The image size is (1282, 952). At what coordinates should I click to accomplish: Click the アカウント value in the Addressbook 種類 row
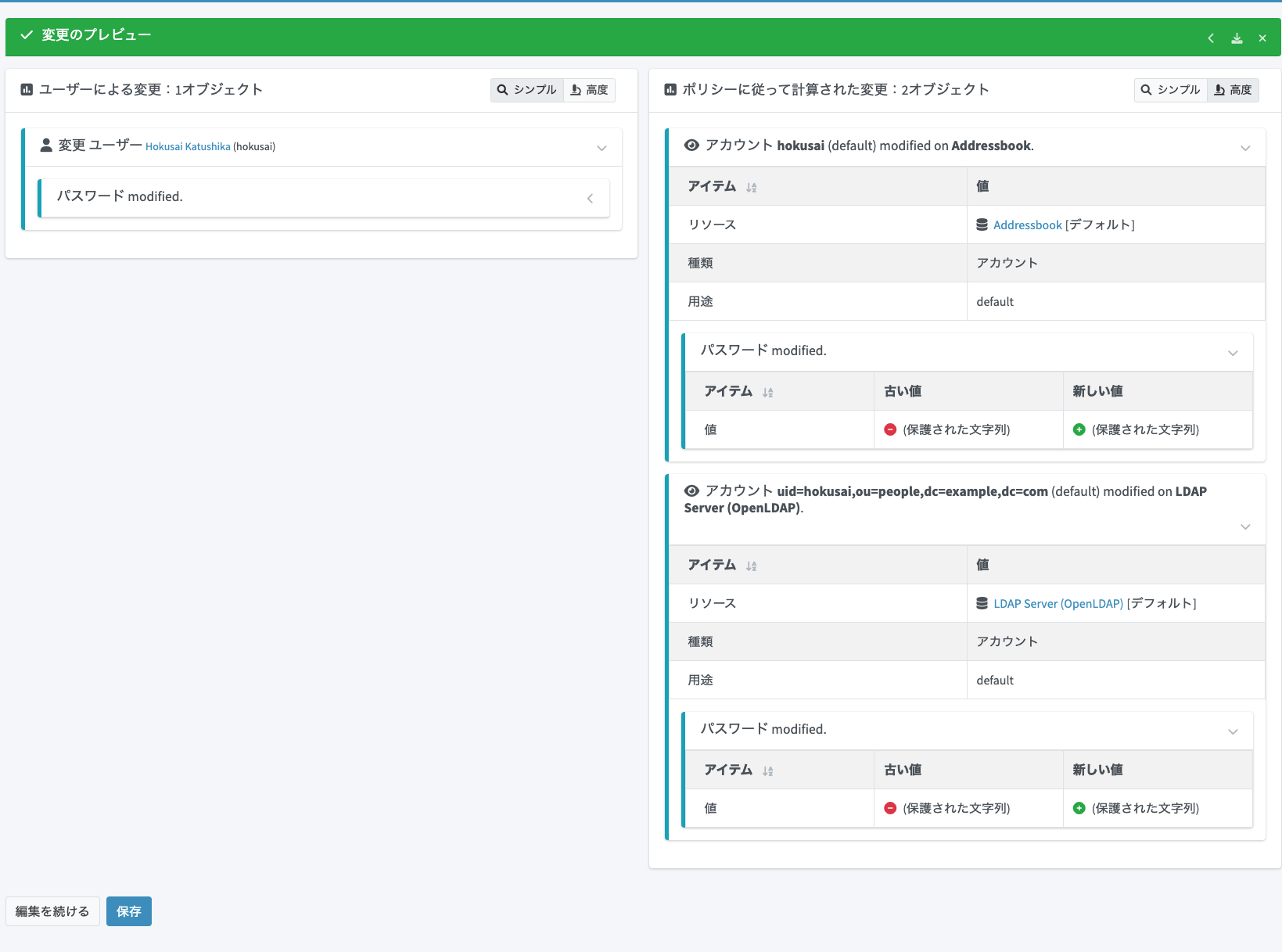[1007, 263]
